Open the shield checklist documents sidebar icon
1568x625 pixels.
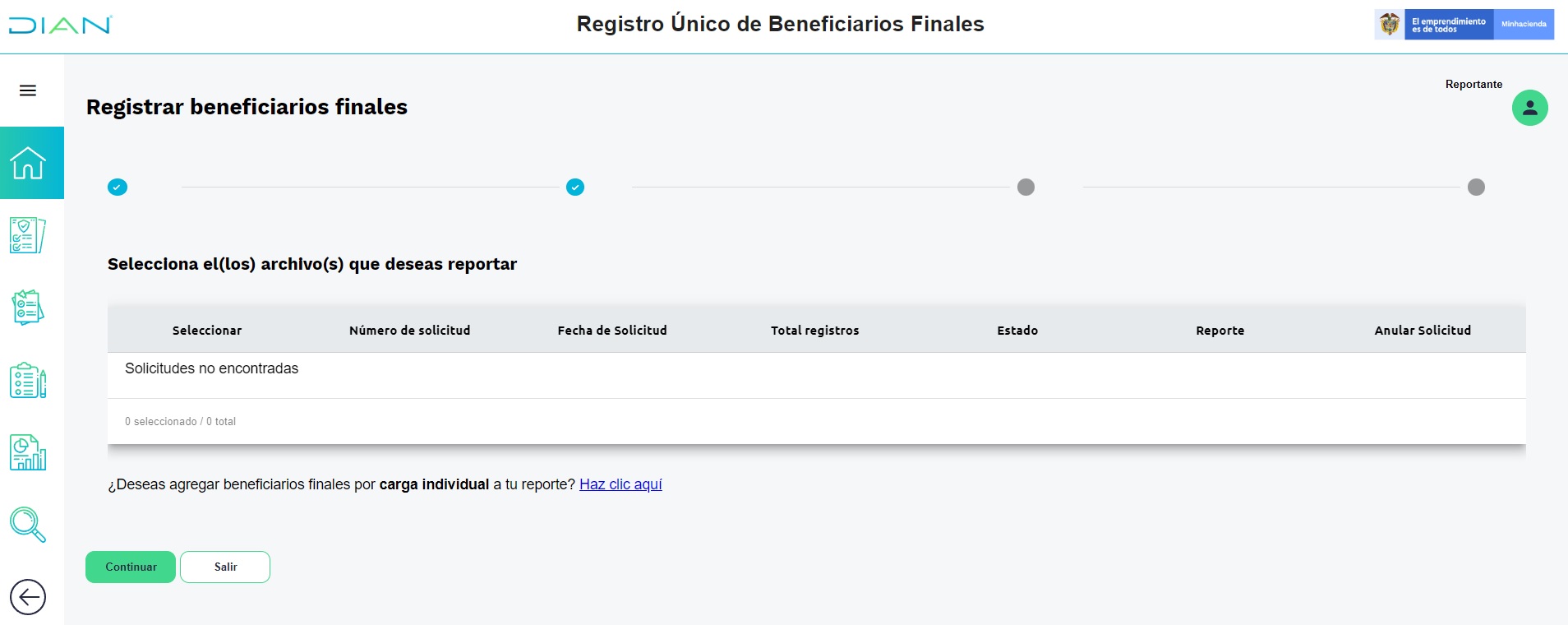point(28,235)
